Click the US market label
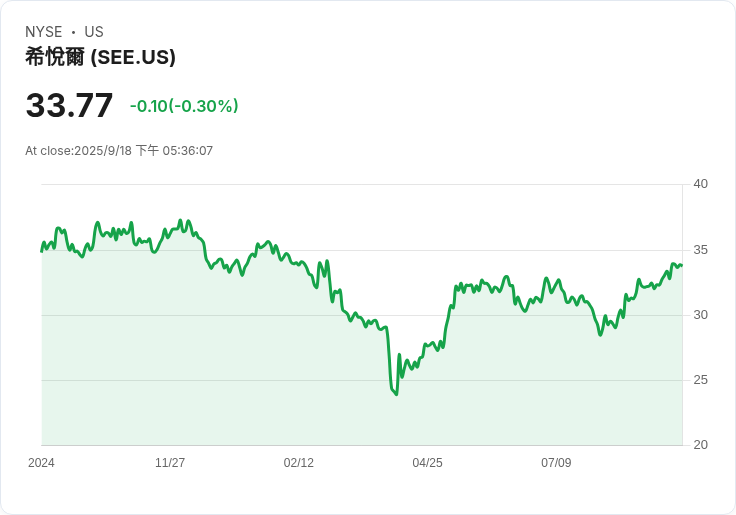736x515 pixels. 94,32
